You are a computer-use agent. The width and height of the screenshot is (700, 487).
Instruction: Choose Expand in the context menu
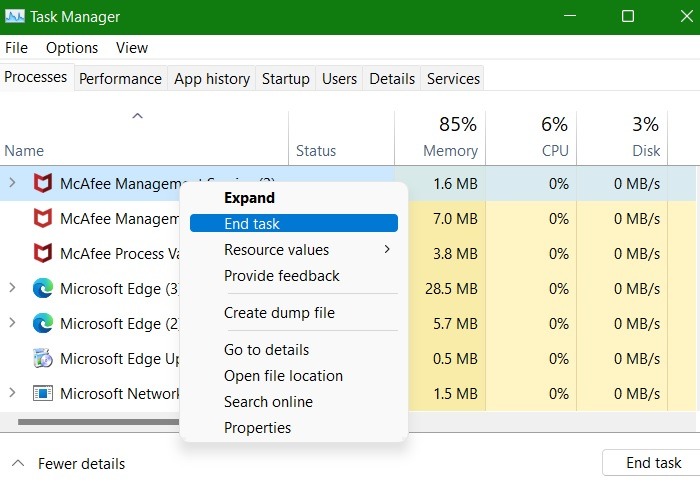(x=294, y=198)
